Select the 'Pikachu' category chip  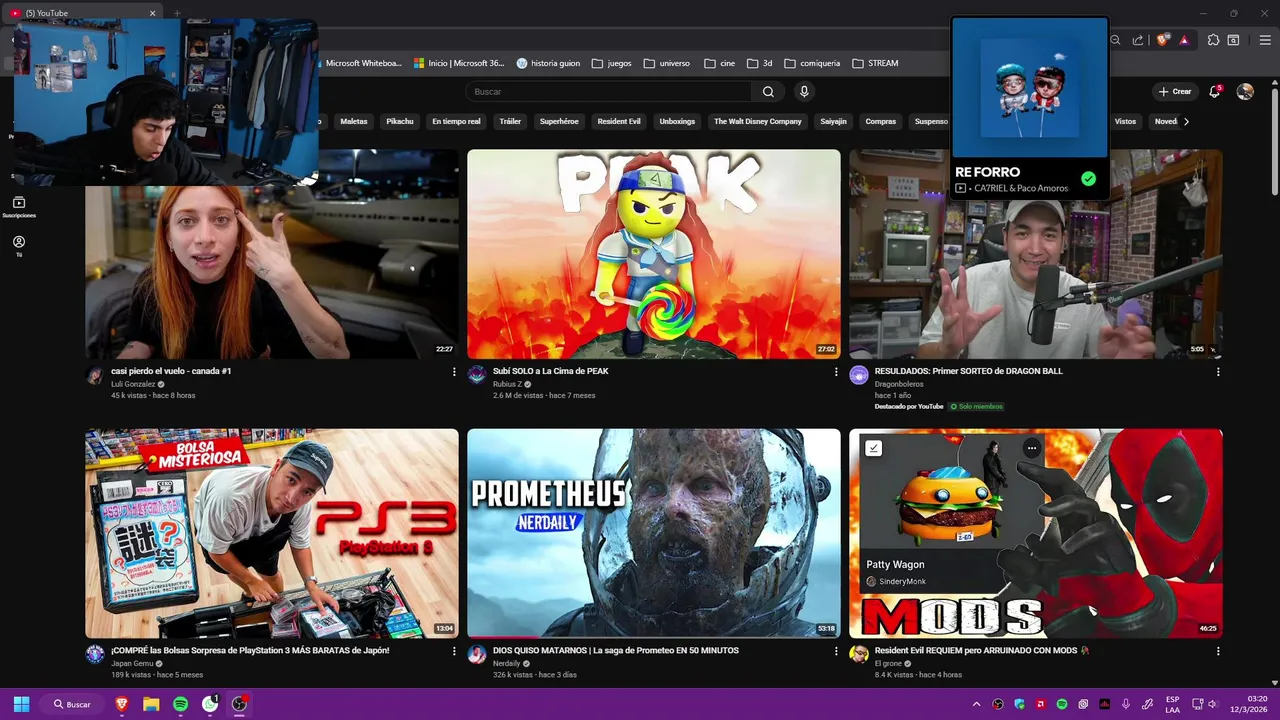click(x=400, y=121)
